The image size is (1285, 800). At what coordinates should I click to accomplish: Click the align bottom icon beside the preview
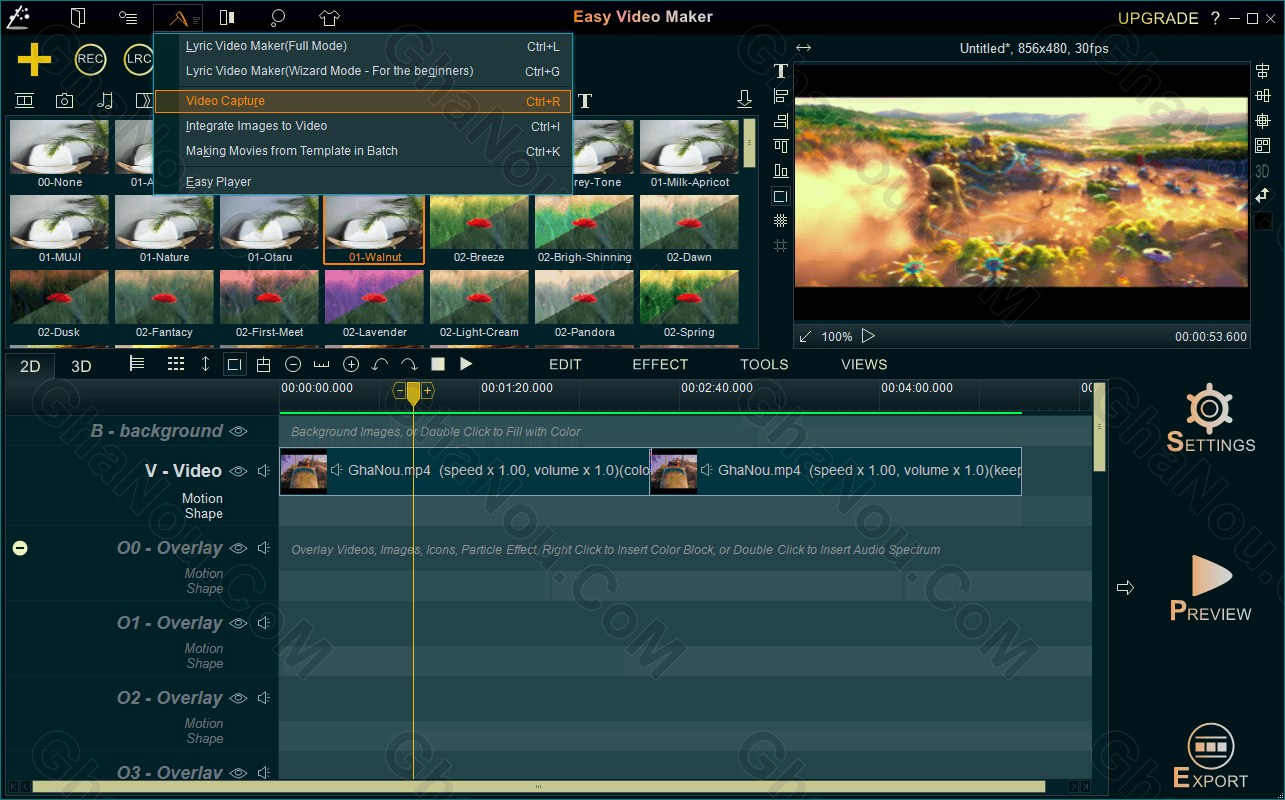pyautogui.click(x=781, y=171)
